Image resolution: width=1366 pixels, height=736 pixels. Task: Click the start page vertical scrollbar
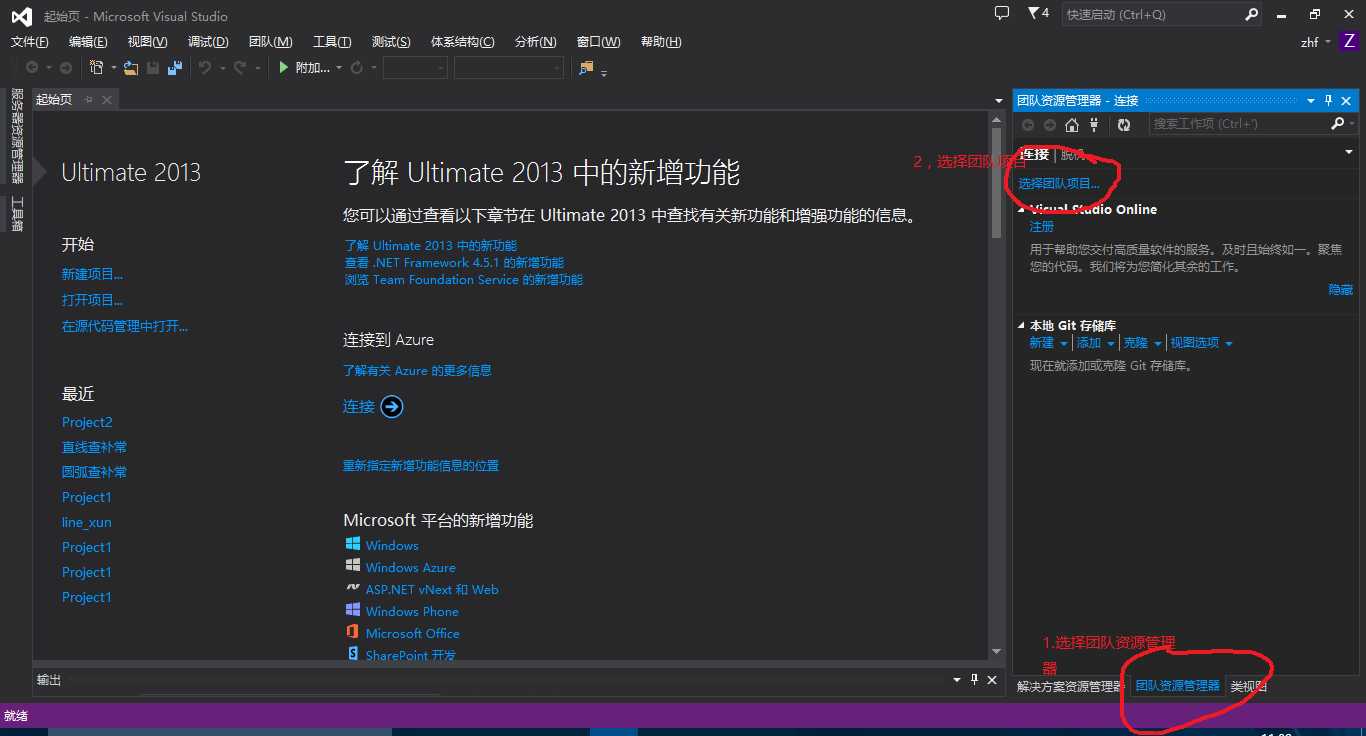pyautogui.click(x=997, y=387)
